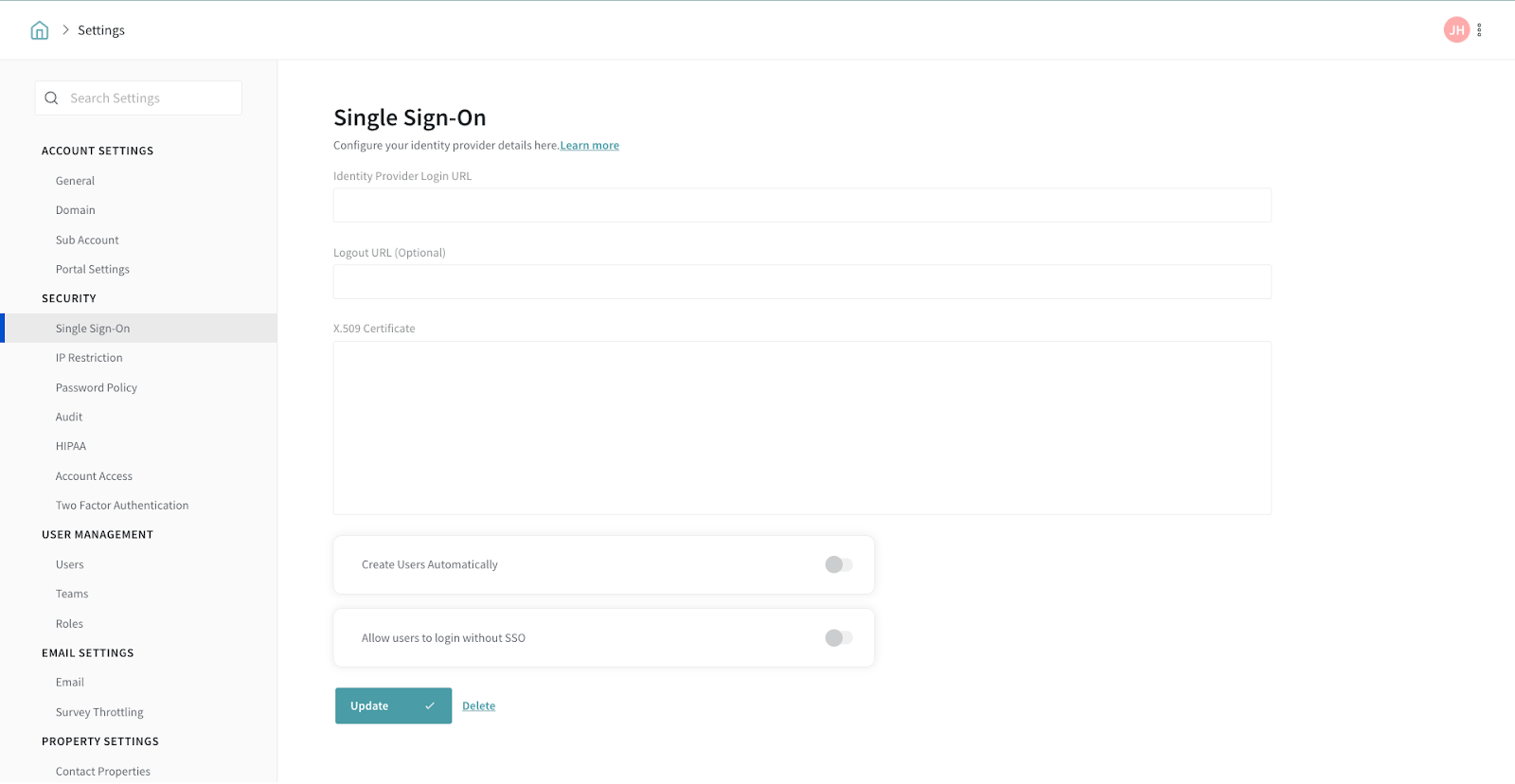Click the JH user avatar
Viewport: 1515px width, 784px height.
(x=1456, y=30)
